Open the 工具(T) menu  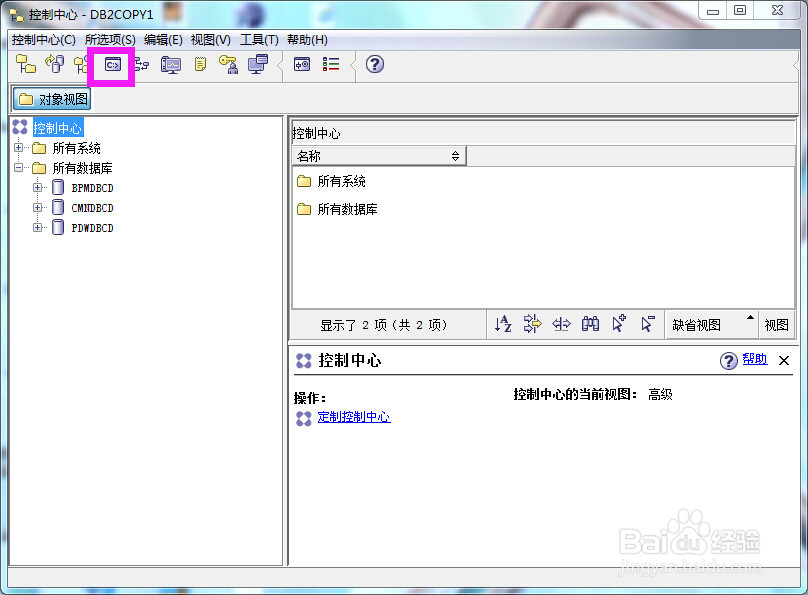click(x=258, y=39)
